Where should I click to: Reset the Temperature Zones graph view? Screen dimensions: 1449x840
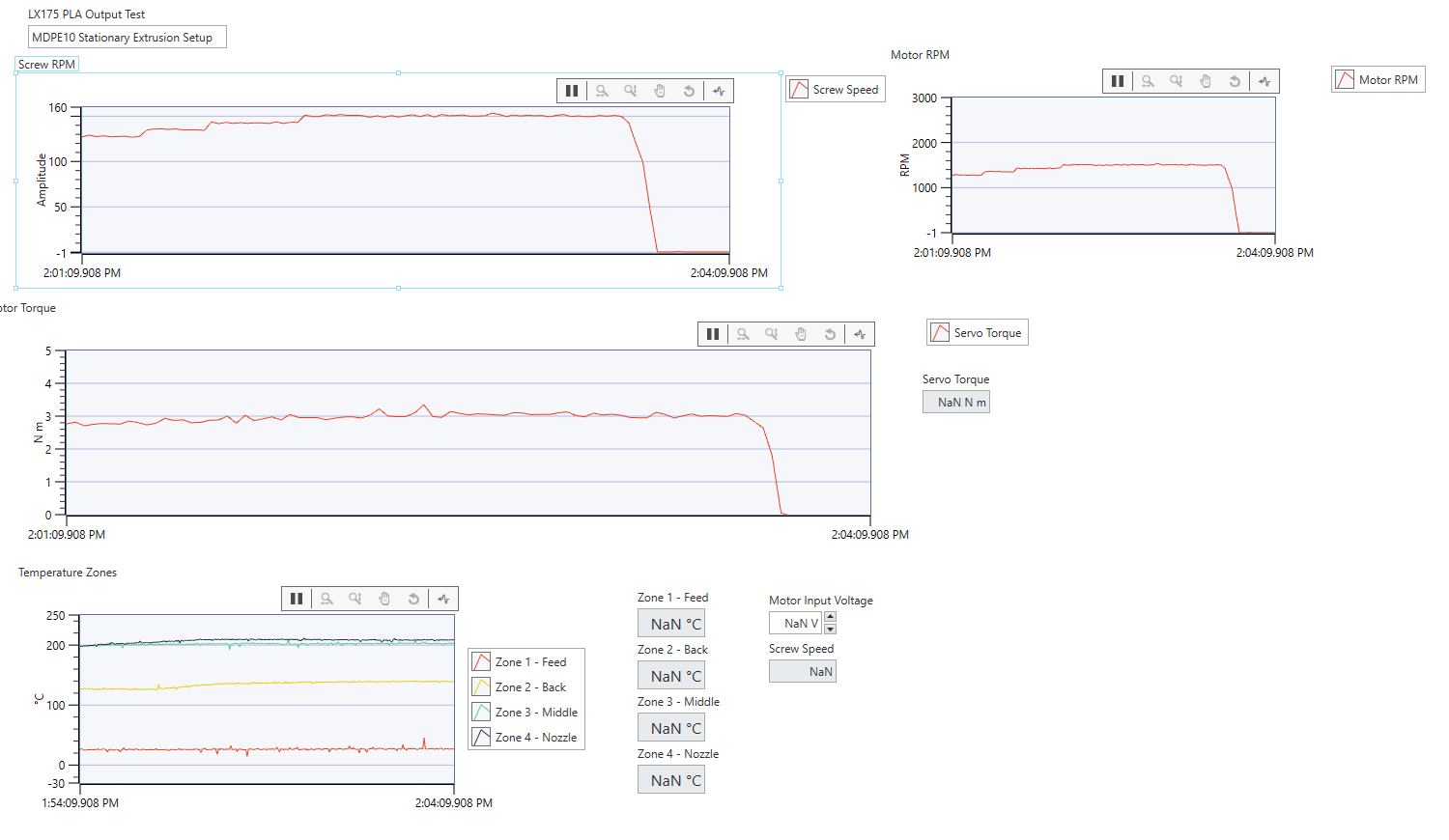coord(413,598)
